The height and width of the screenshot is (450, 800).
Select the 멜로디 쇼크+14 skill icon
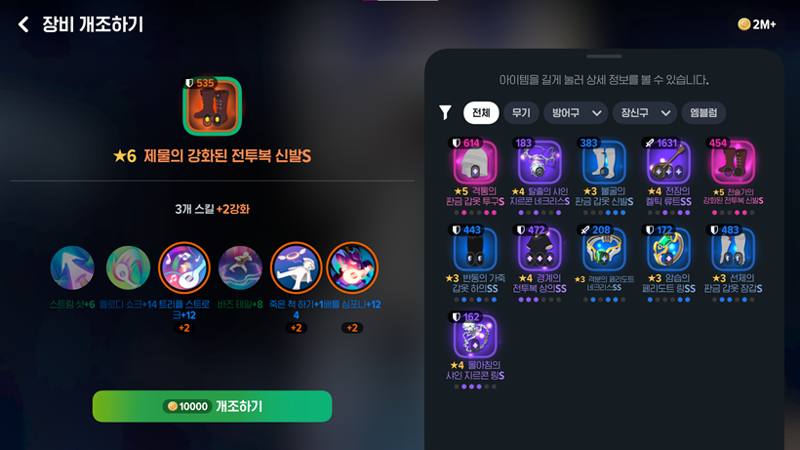[128, 267]
